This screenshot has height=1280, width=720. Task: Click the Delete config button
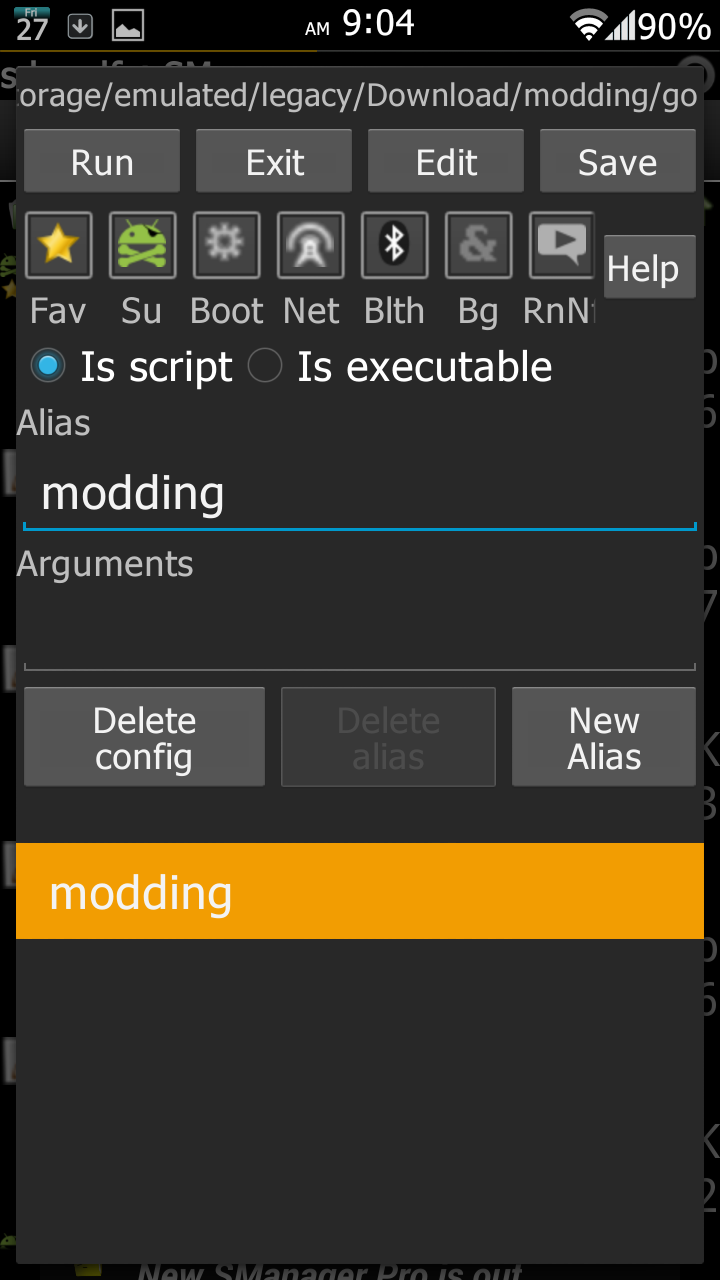tap(144, 738)
